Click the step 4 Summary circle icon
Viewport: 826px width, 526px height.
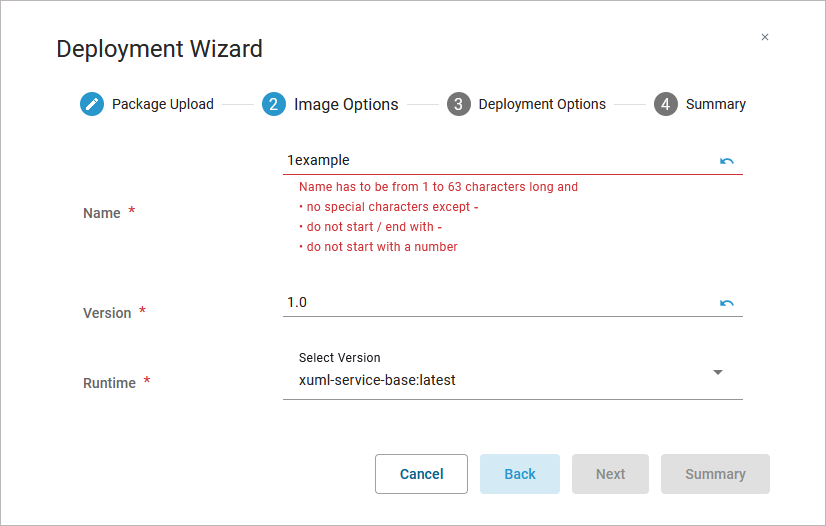click(666, 104)
